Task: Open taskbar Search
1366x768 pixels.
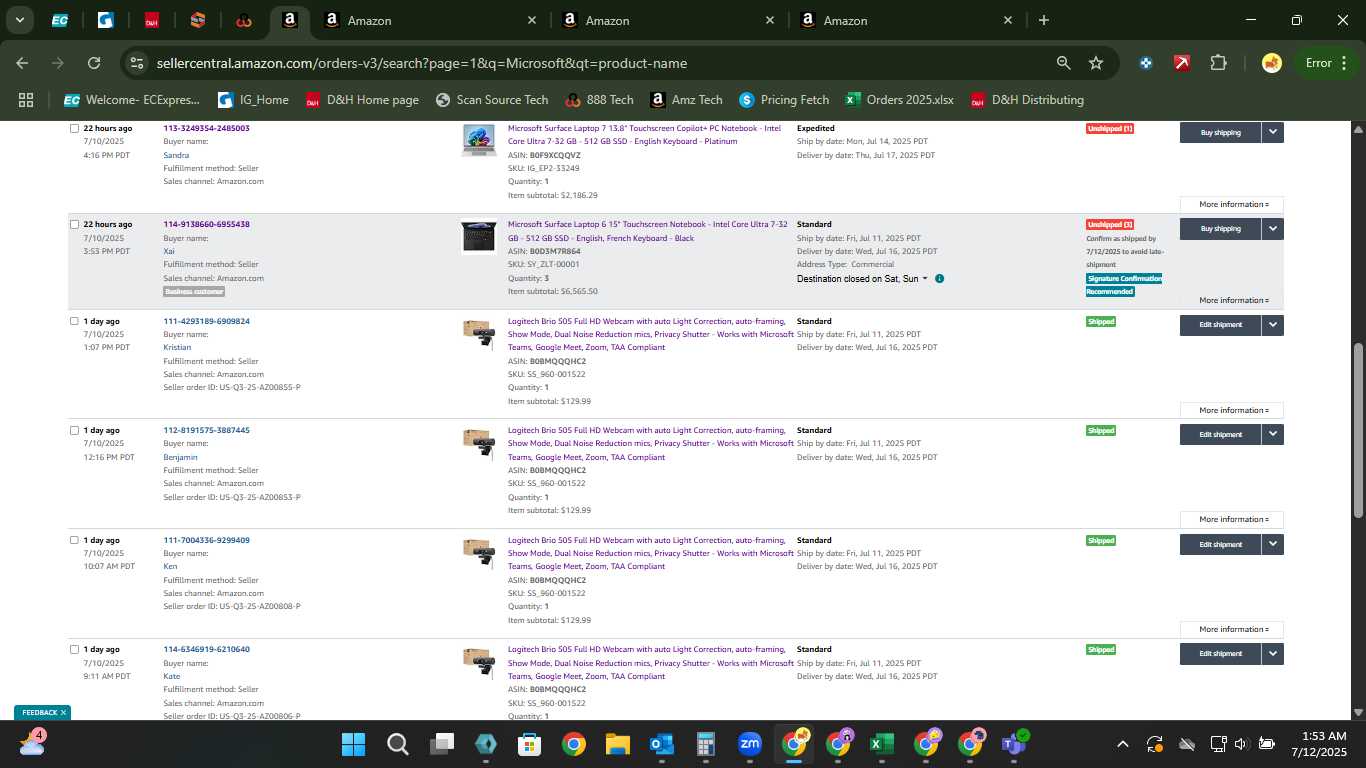Action: 397,744
